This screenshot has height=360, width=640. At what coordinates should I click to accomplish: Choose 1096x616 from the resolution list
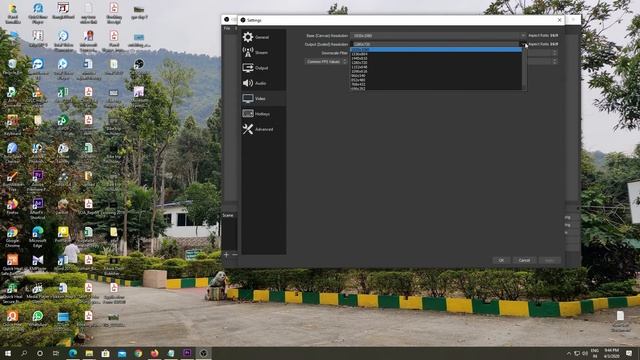click(x=436, y=71)
